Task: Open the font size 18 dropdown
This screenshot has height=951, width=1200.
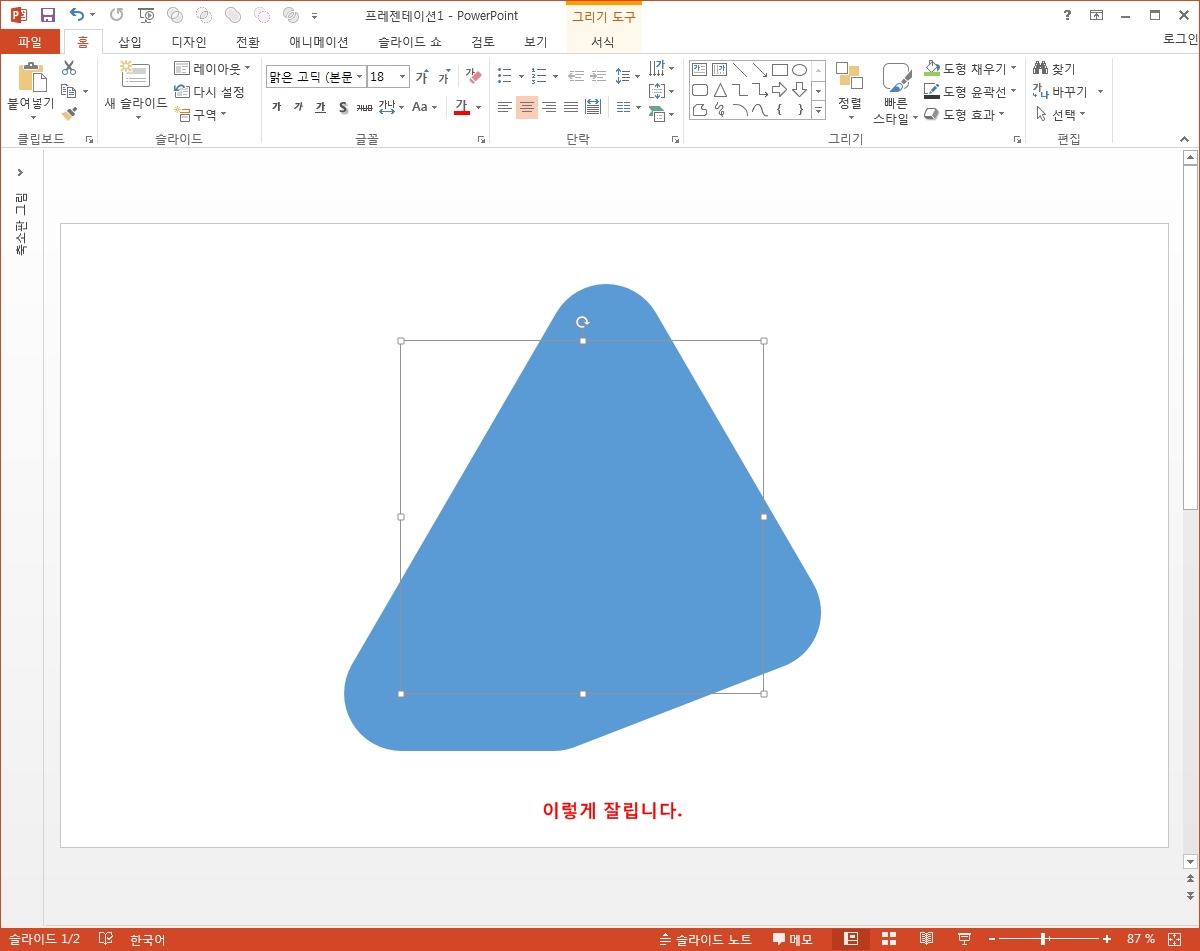Action: [x=403, y=77]
